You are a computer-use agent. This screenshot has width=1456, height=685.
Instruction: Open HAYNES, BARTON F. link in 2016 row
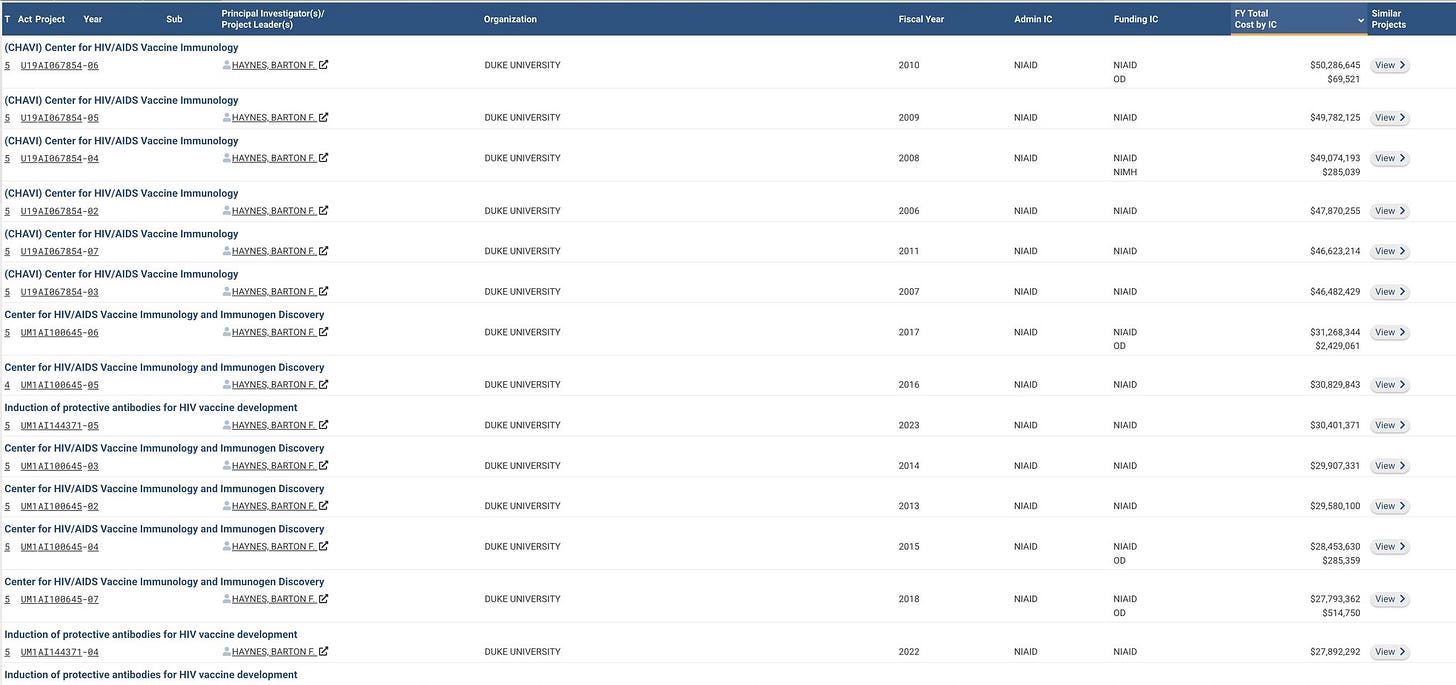(x=273, y=385)
